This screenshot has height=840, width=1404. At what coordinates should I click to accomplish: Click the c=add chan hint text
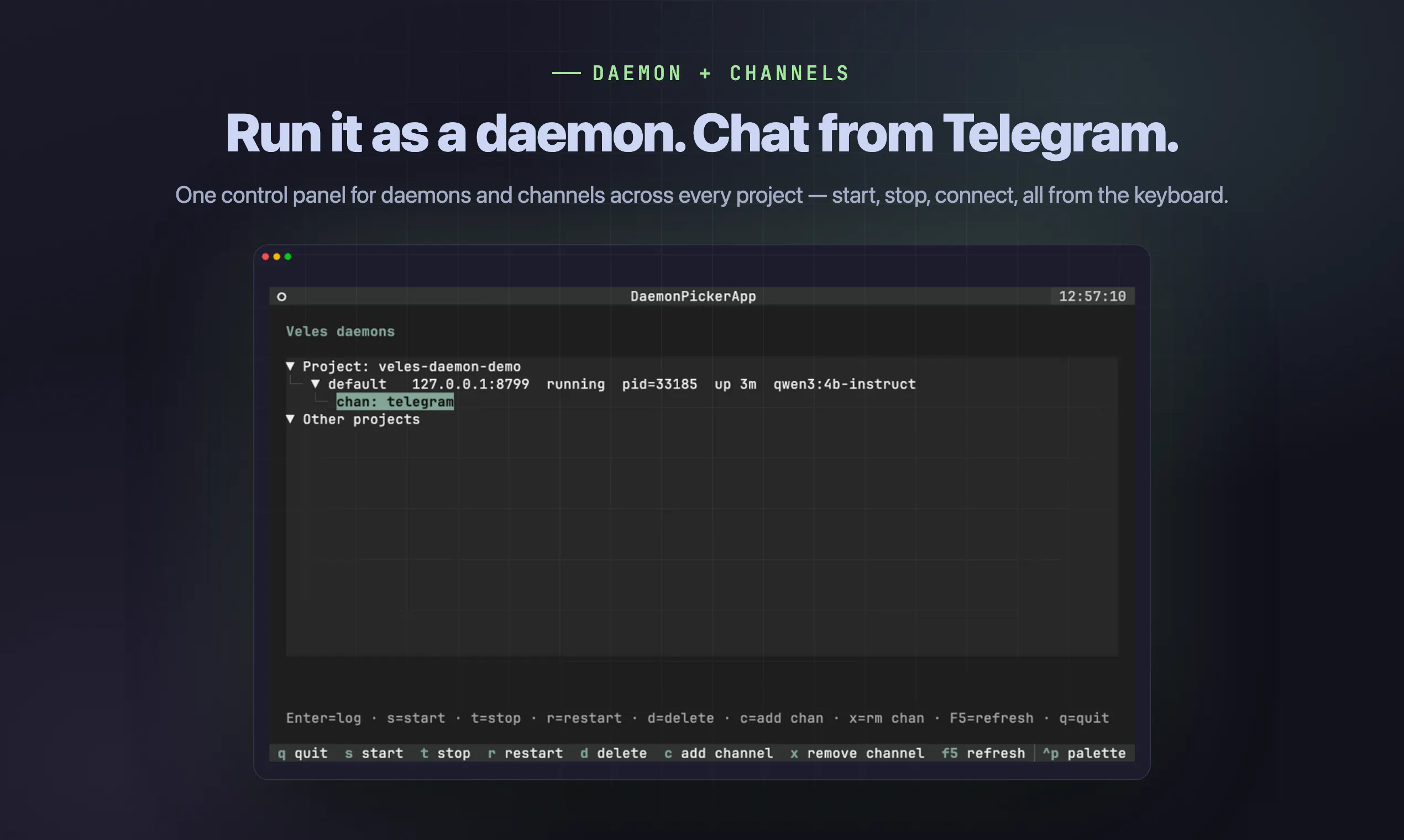click(781, 718)
